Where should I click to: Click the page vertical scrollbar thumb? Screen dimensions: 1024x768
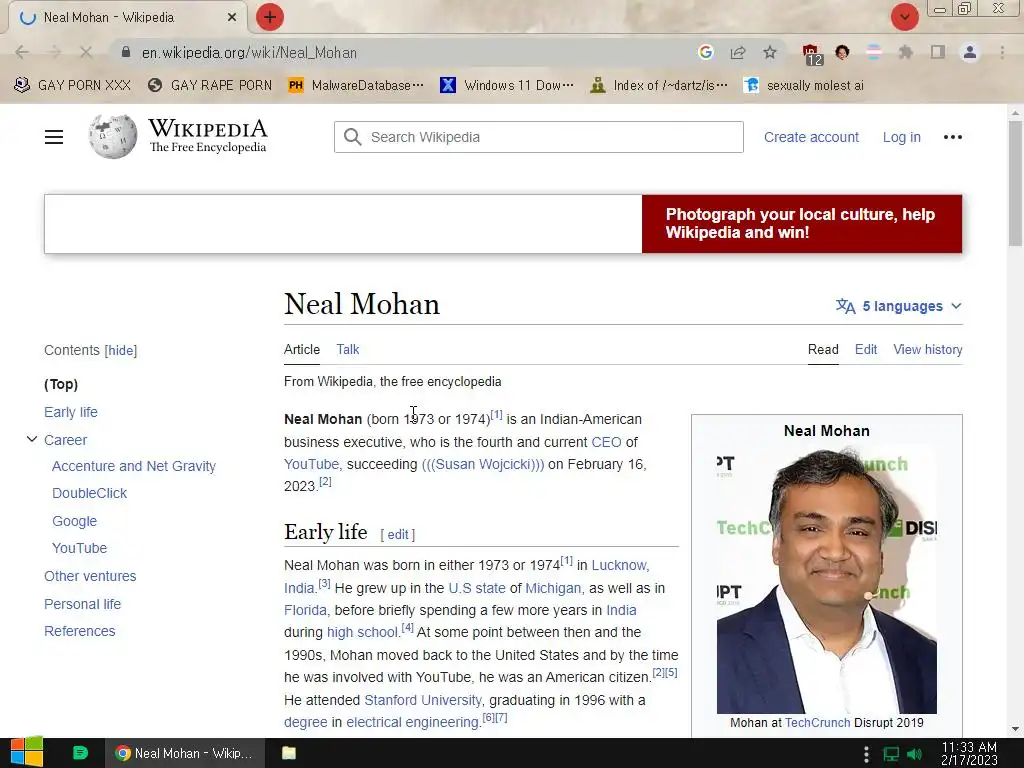1016,183
